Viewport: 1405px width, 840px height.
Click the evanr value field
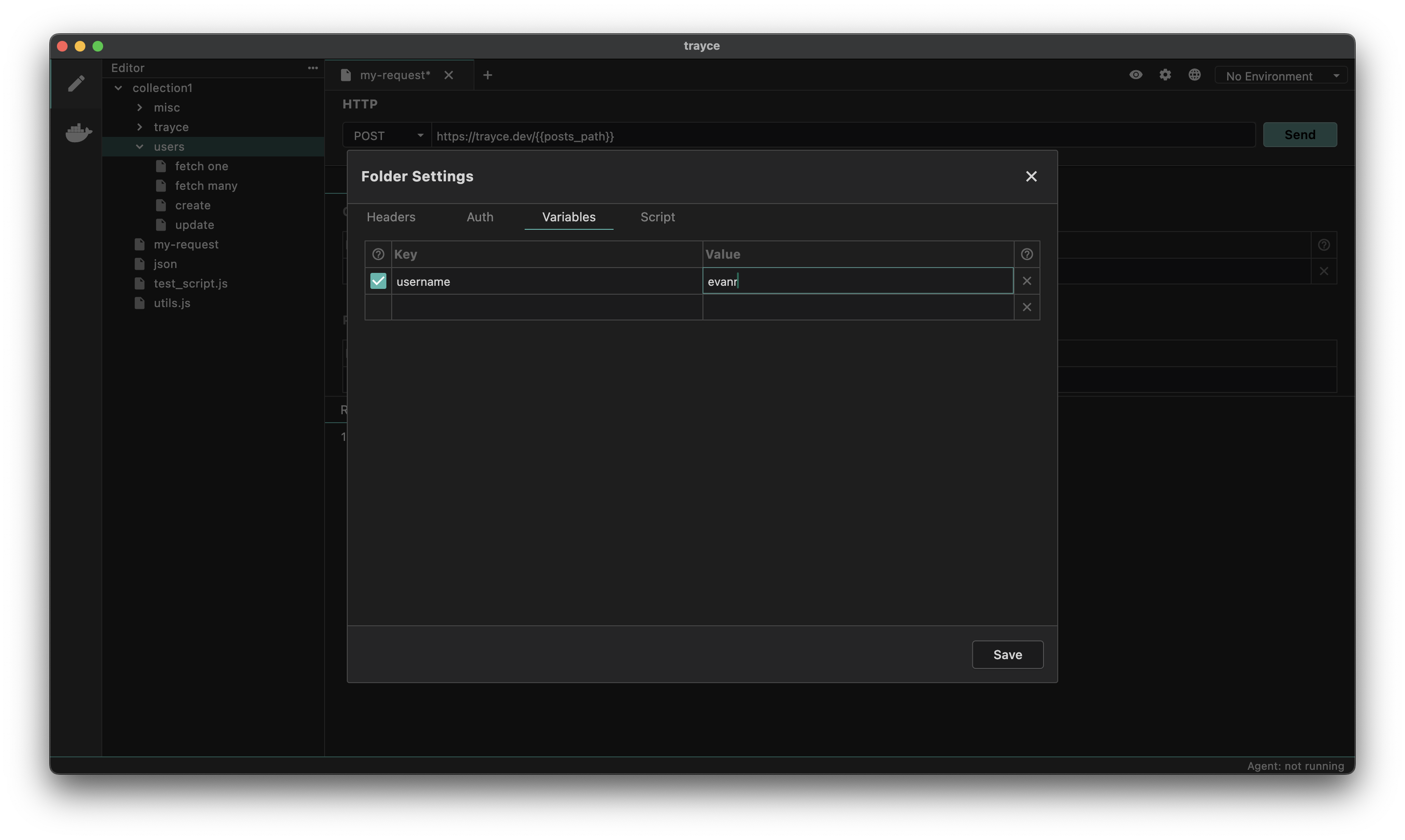point(858,281)
